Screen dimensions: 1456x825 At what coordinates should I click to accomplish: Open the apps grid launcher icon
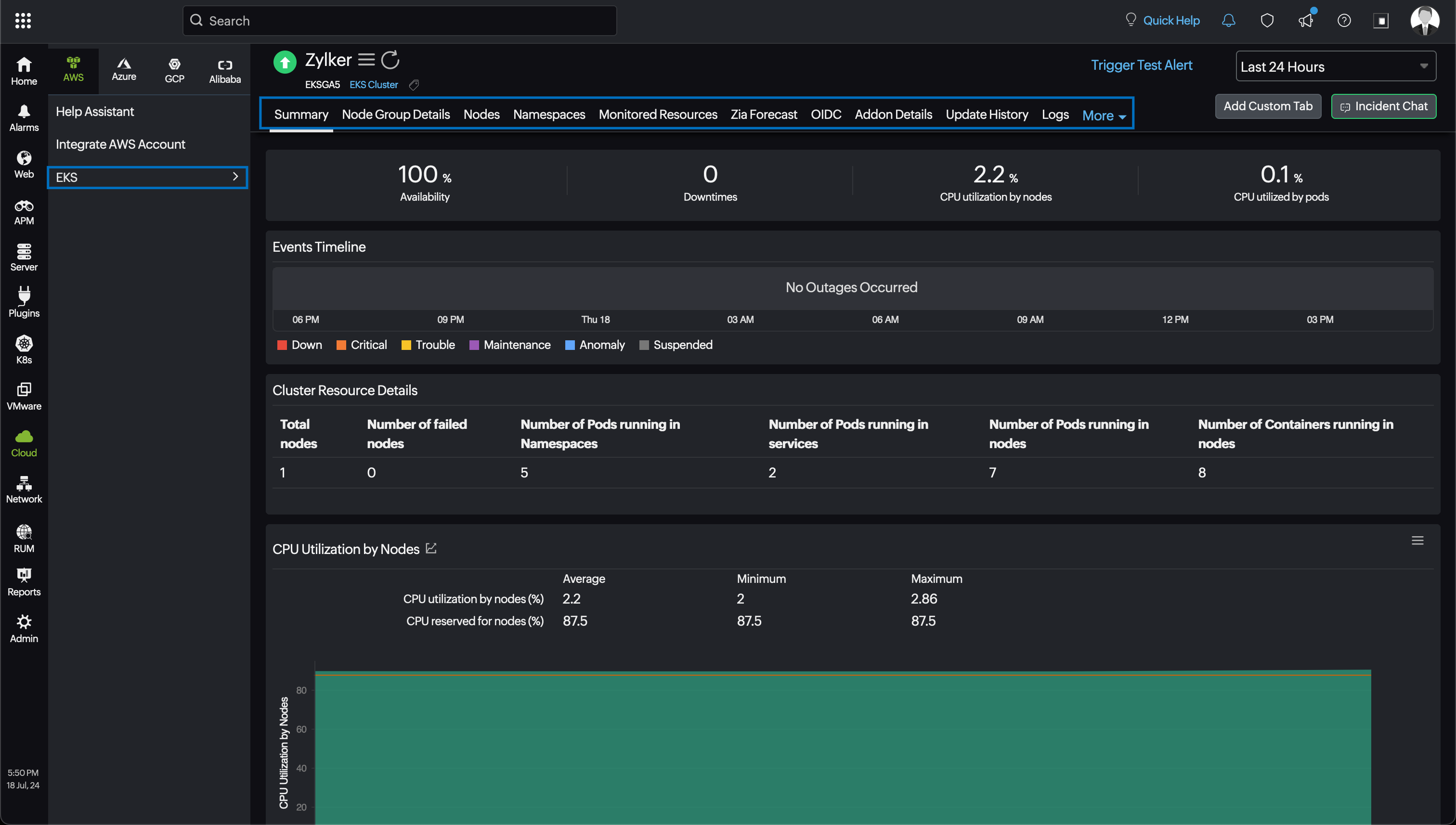(23, 20)
